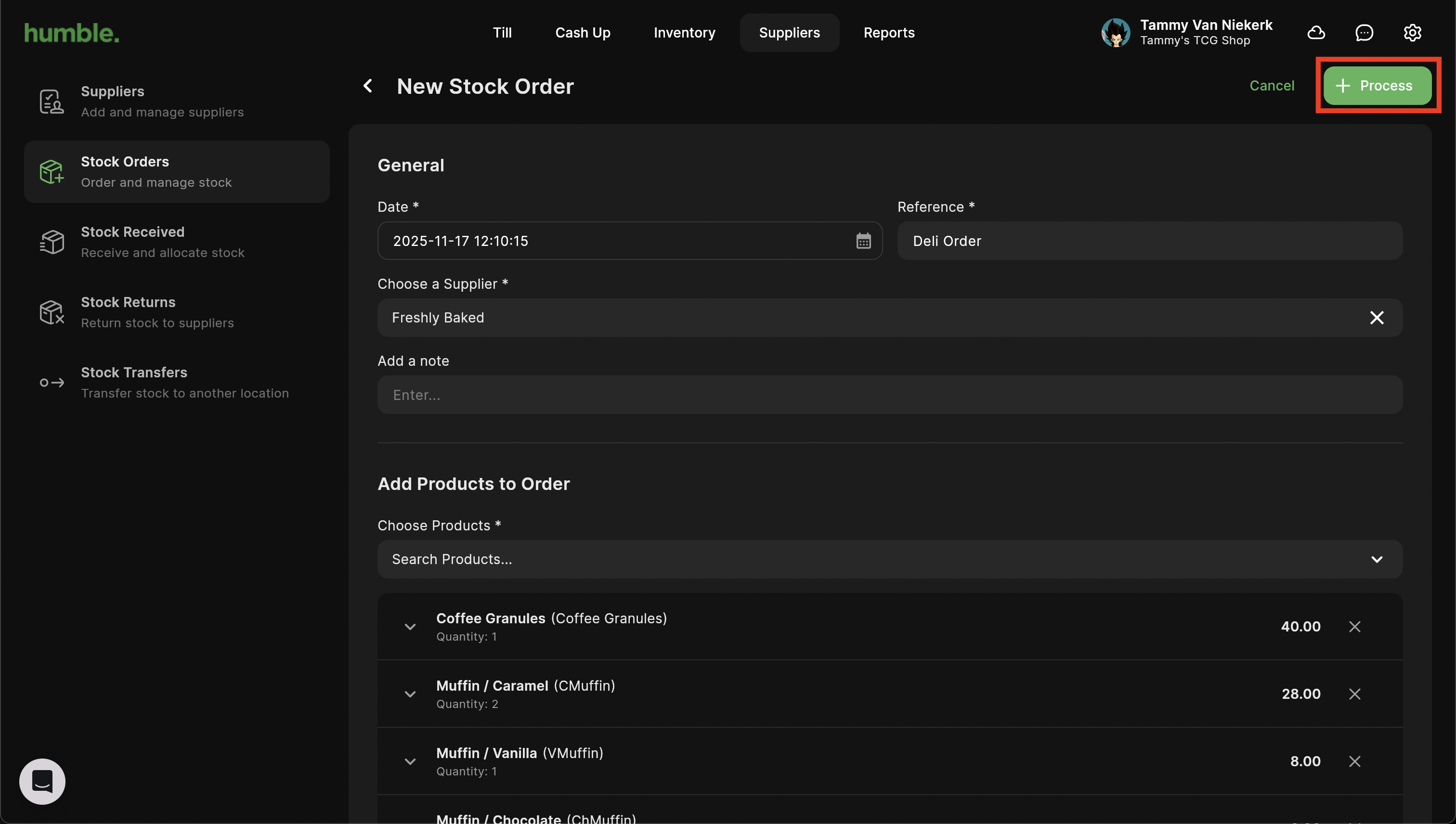The image size is (1456, 824).
Task: Click the date calendar picker icon
Action: (x=863, y=241)
